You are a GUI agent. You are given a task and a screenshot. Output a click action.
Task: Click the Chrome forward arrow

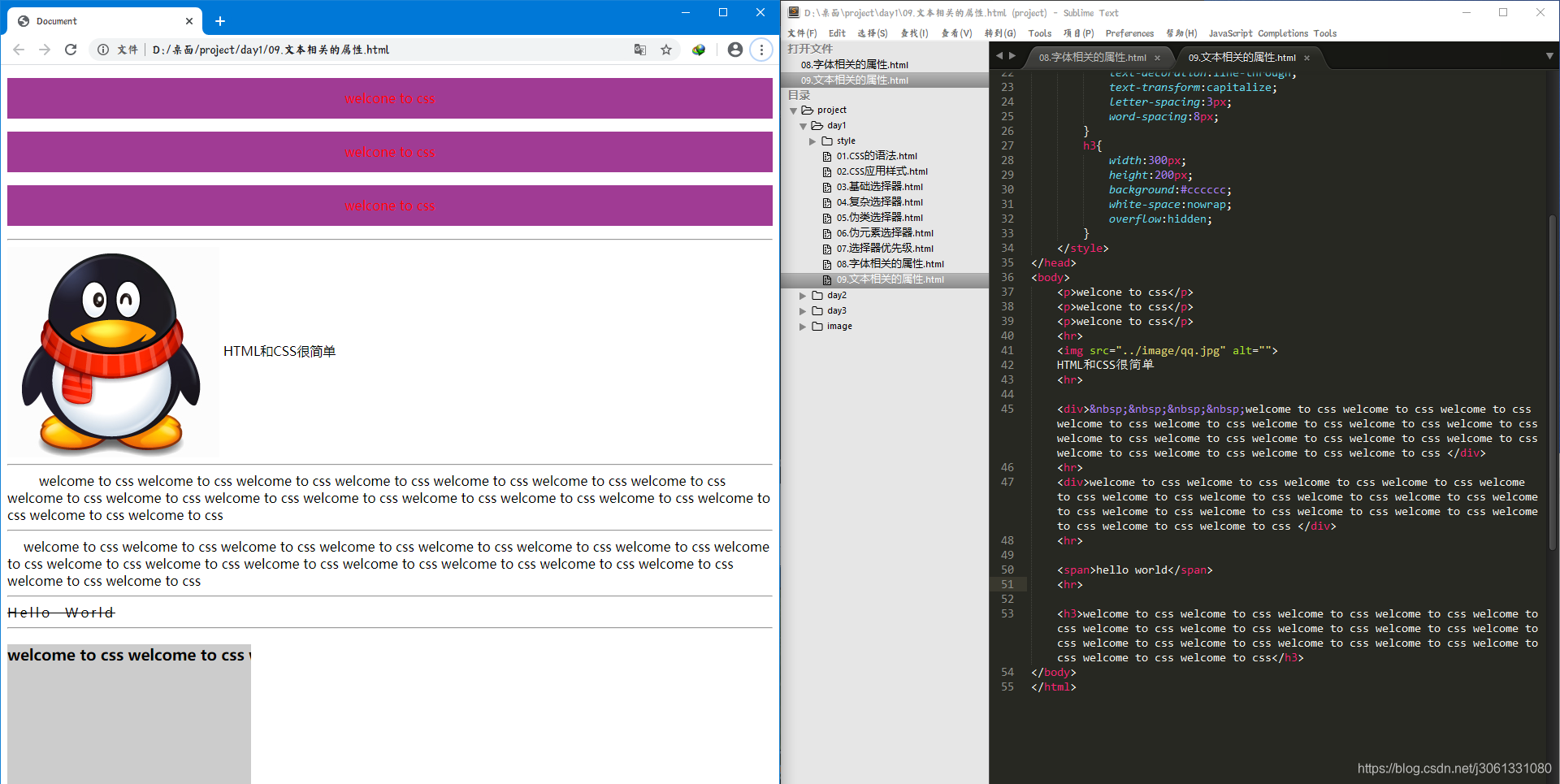(x=45, y=50)
